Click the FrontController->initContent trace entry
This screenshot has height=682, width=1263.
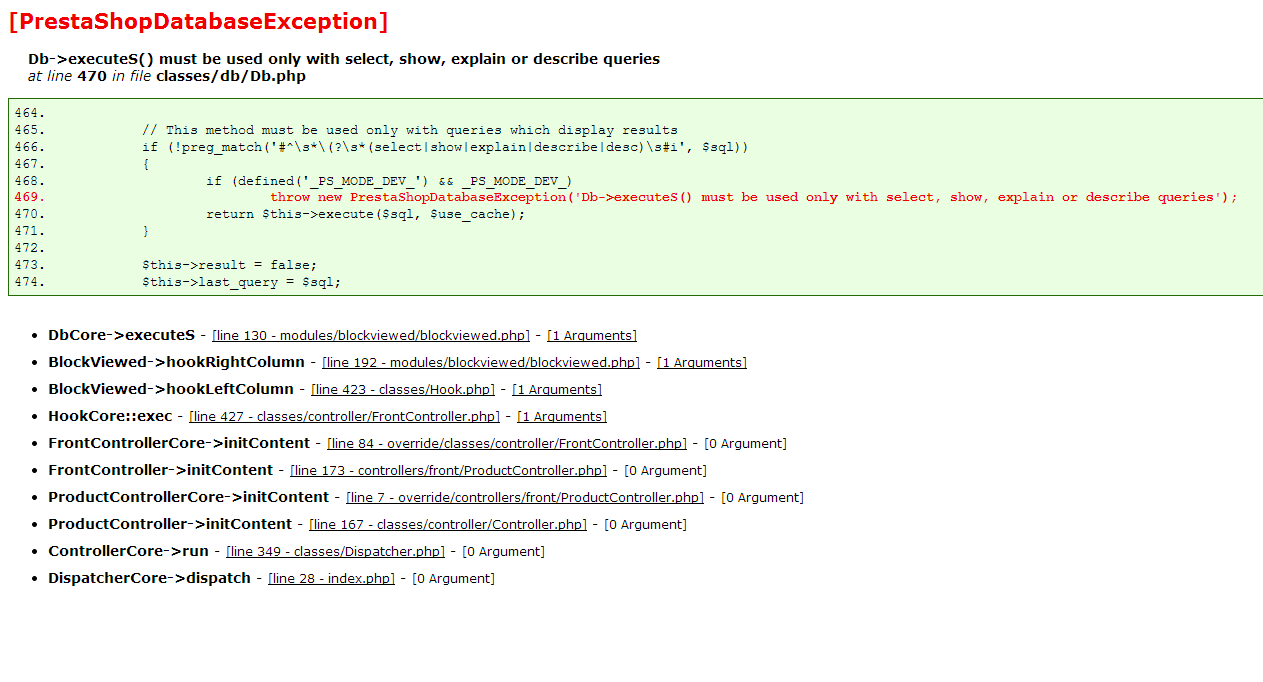point(161,470)
